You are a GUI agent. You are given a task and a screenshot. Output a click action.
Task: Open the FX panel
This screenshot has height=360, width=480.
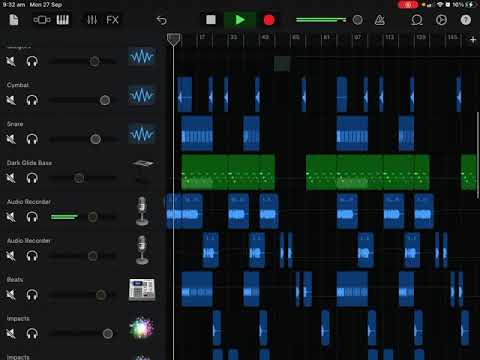(x=112, y=20)
